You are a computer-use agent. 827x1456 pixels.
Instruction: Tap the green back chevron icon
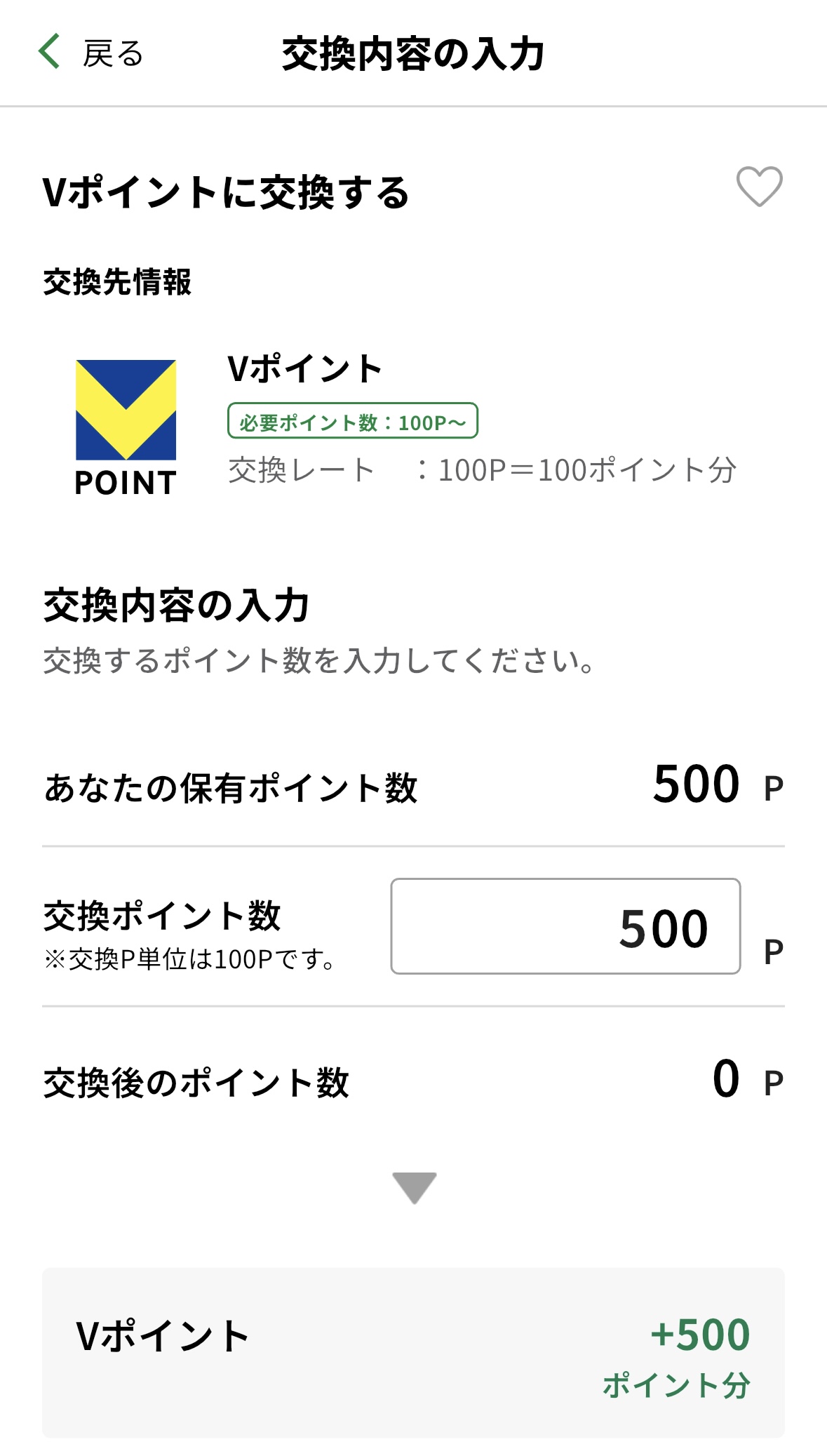(49, 52)
